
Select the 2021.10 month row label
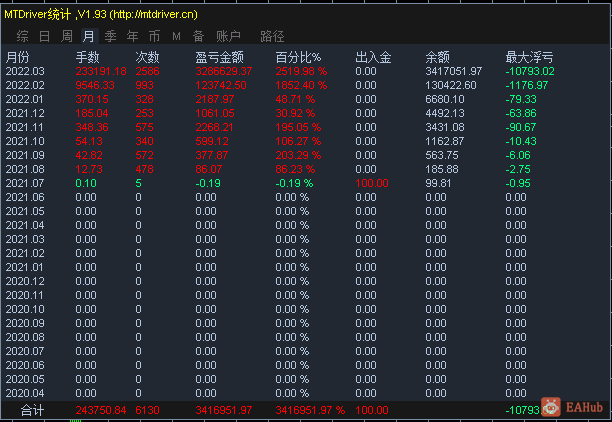[25, 141]
